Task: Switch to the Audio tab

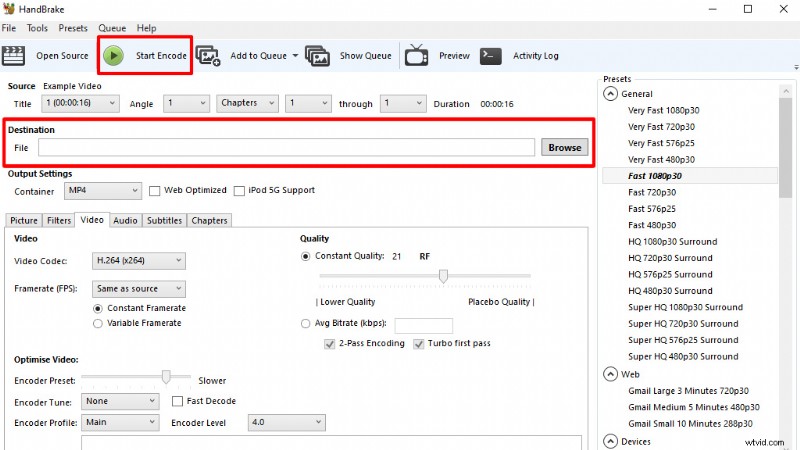Action: 126,220
